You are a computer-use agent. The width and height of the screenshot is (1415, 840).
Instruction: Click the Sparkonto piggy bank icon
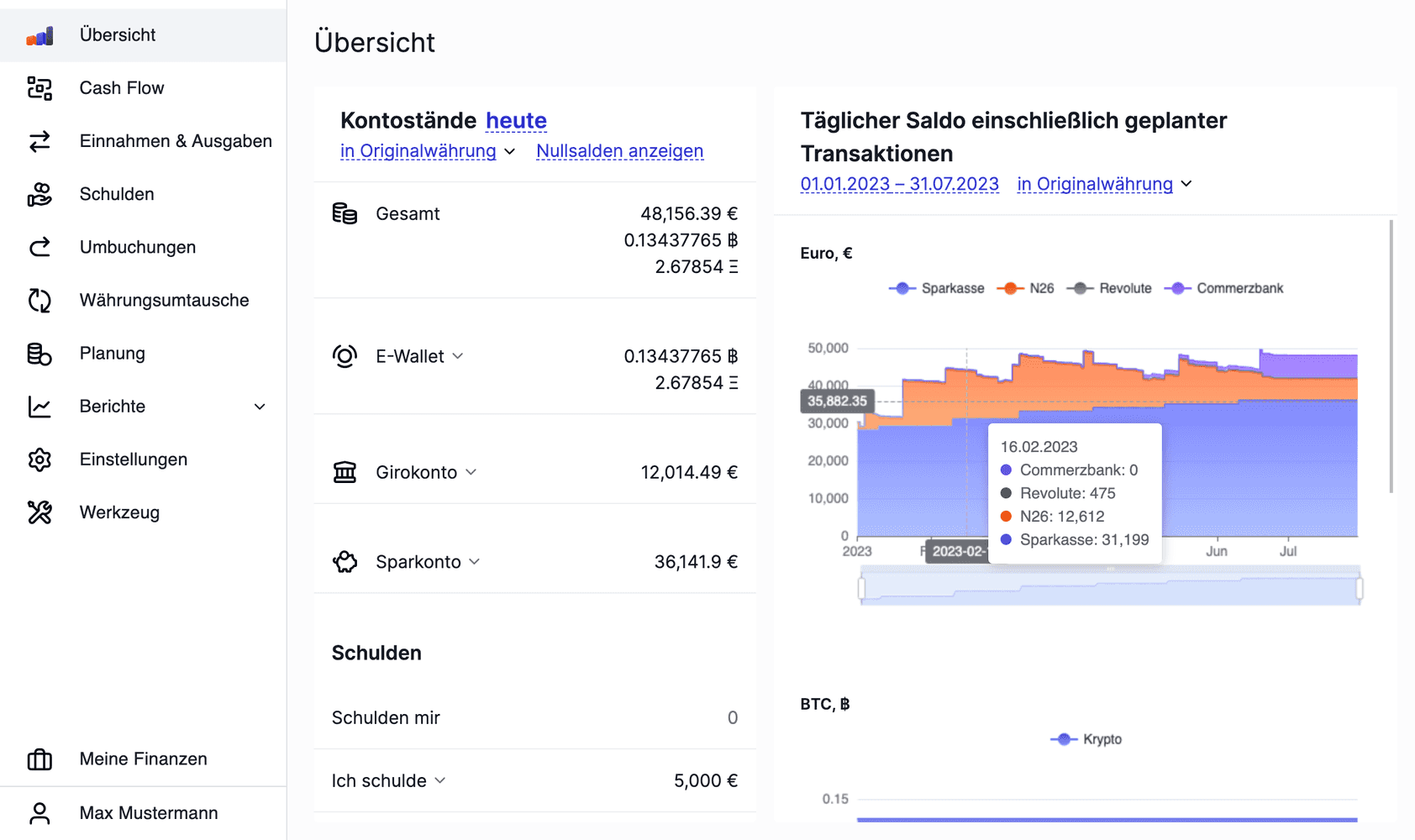coord(345,562)
